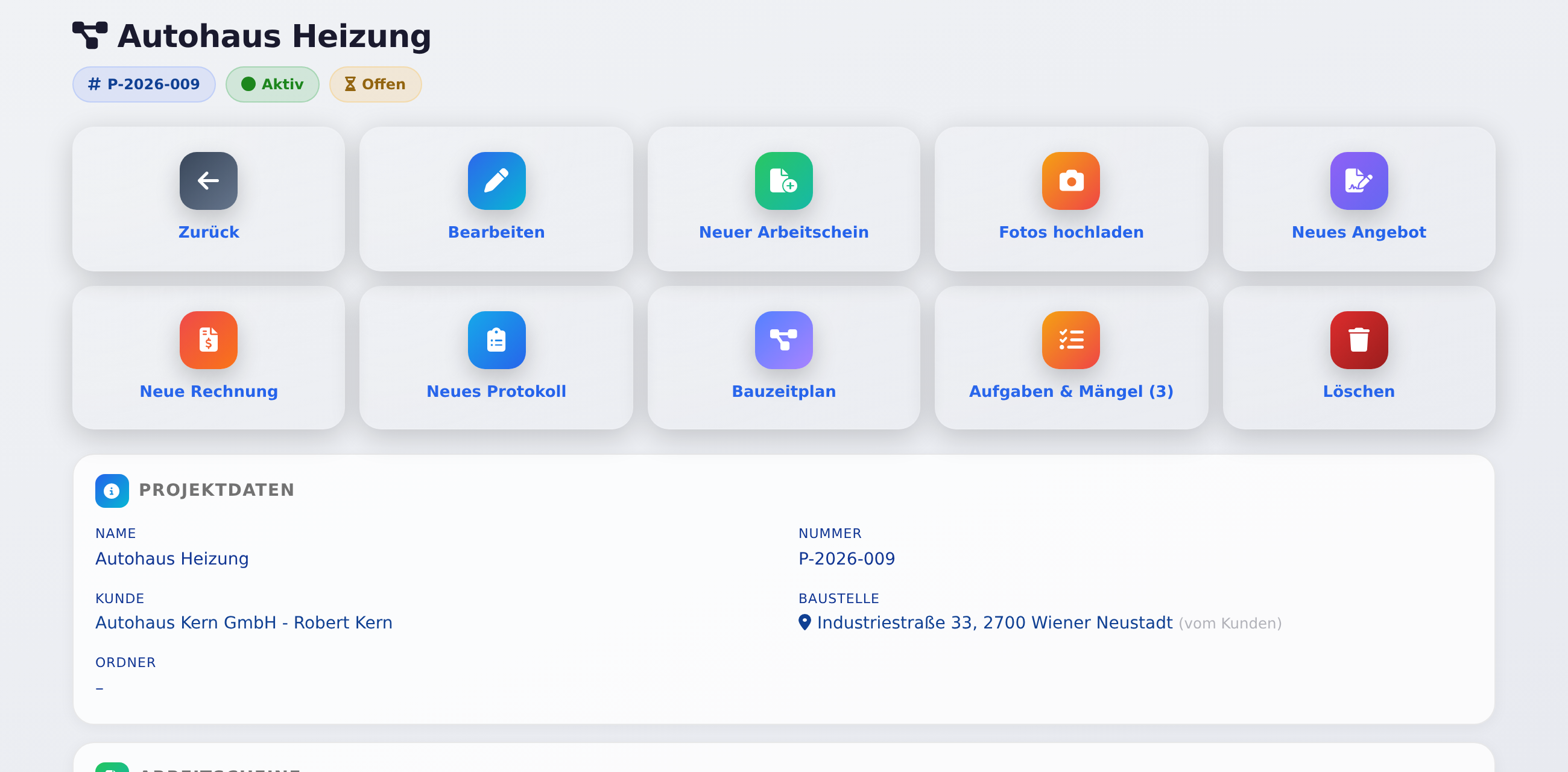Click the Neue Rechnung invoice icon

click(x=208, y=340)
